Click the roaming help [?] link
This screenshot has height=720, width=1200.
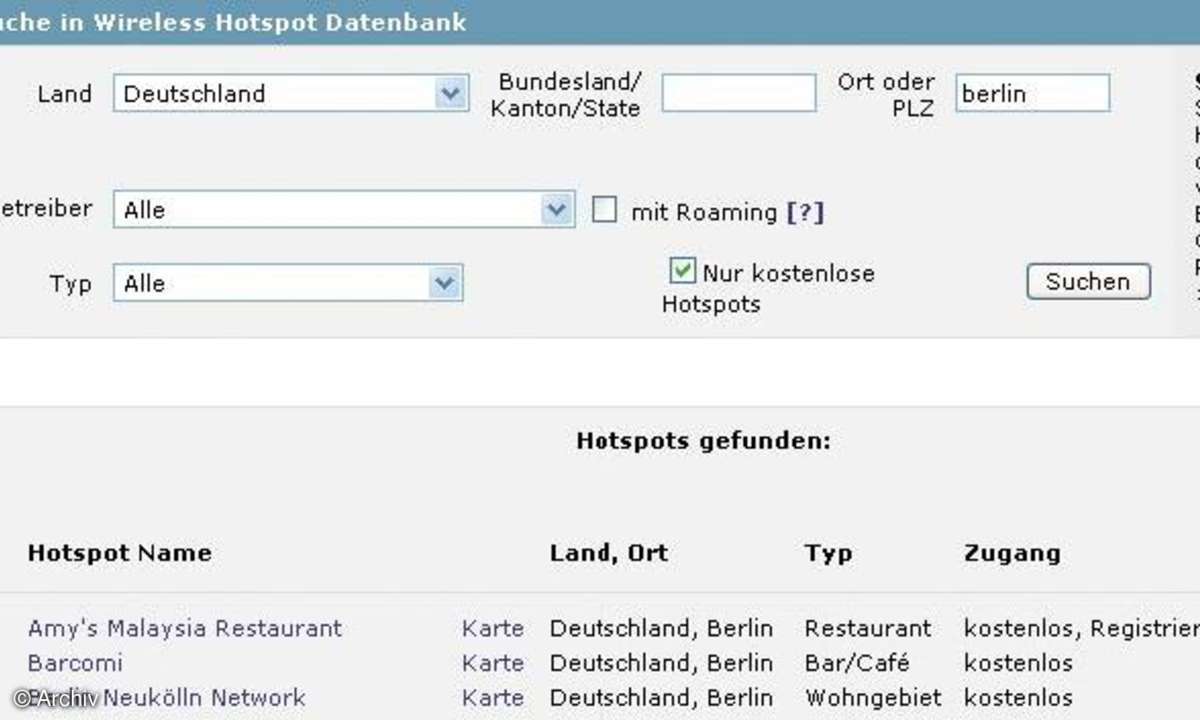tap(805, 212)
